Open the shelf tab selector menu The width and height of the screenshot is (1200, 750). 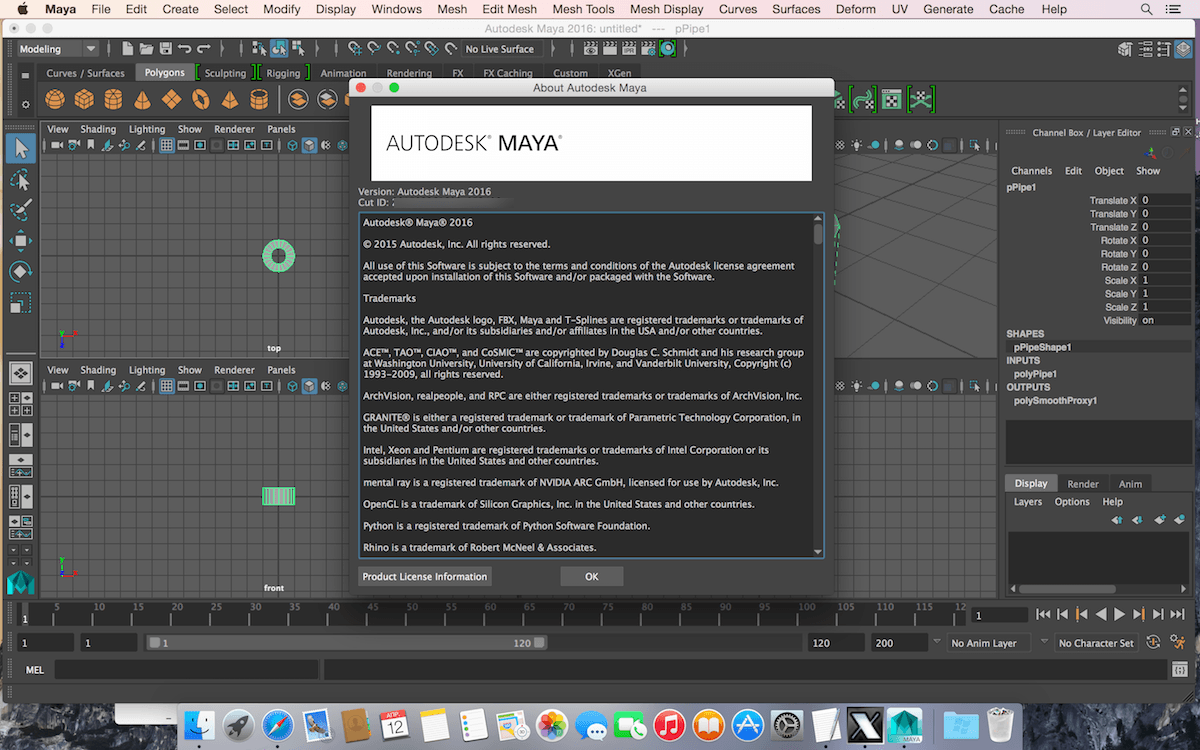[25, 74]
